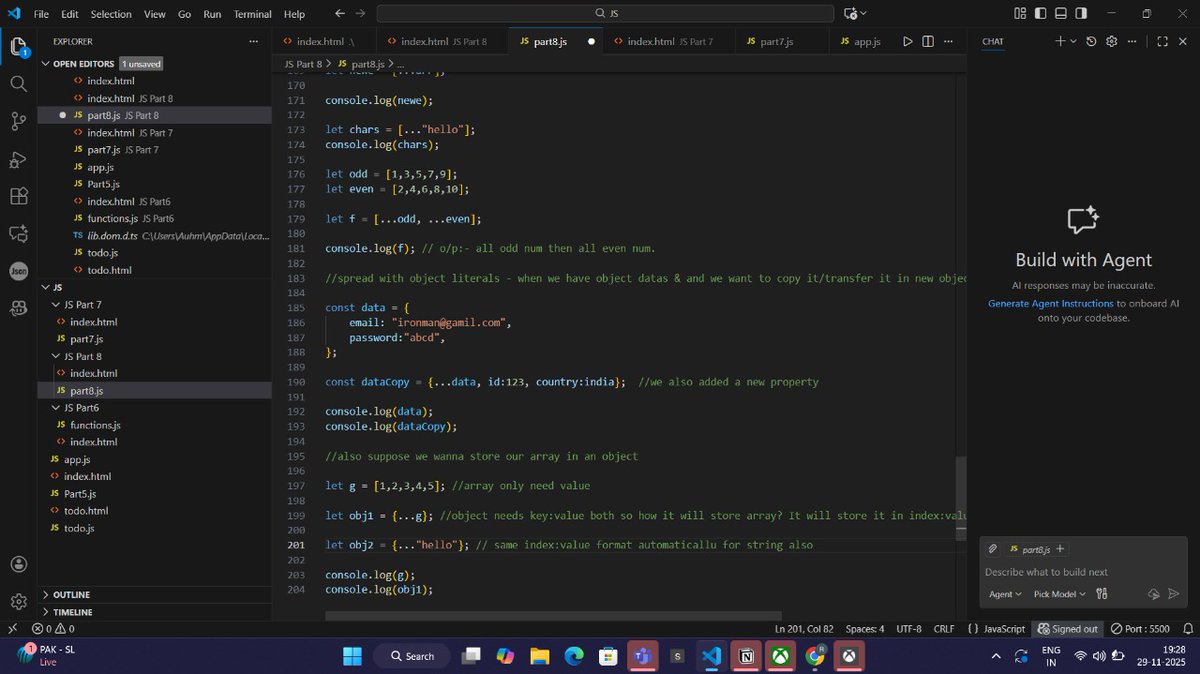Open notifications bell in status bar
This screenshot has width=1200, height=674.
[1187, 629]
